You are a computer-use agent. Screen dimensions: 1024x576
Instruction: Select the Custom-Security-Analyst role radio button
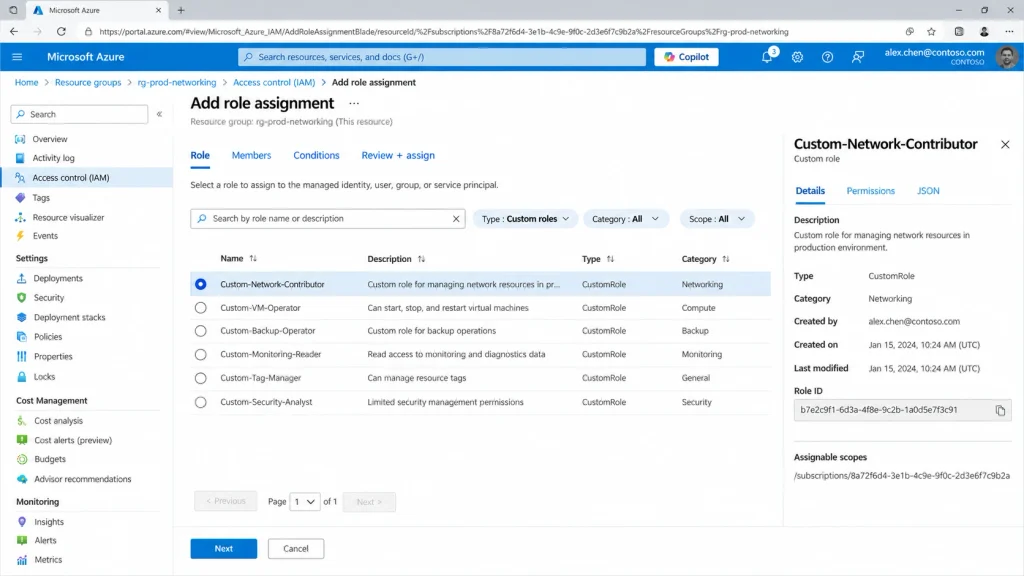coord(200,402)
